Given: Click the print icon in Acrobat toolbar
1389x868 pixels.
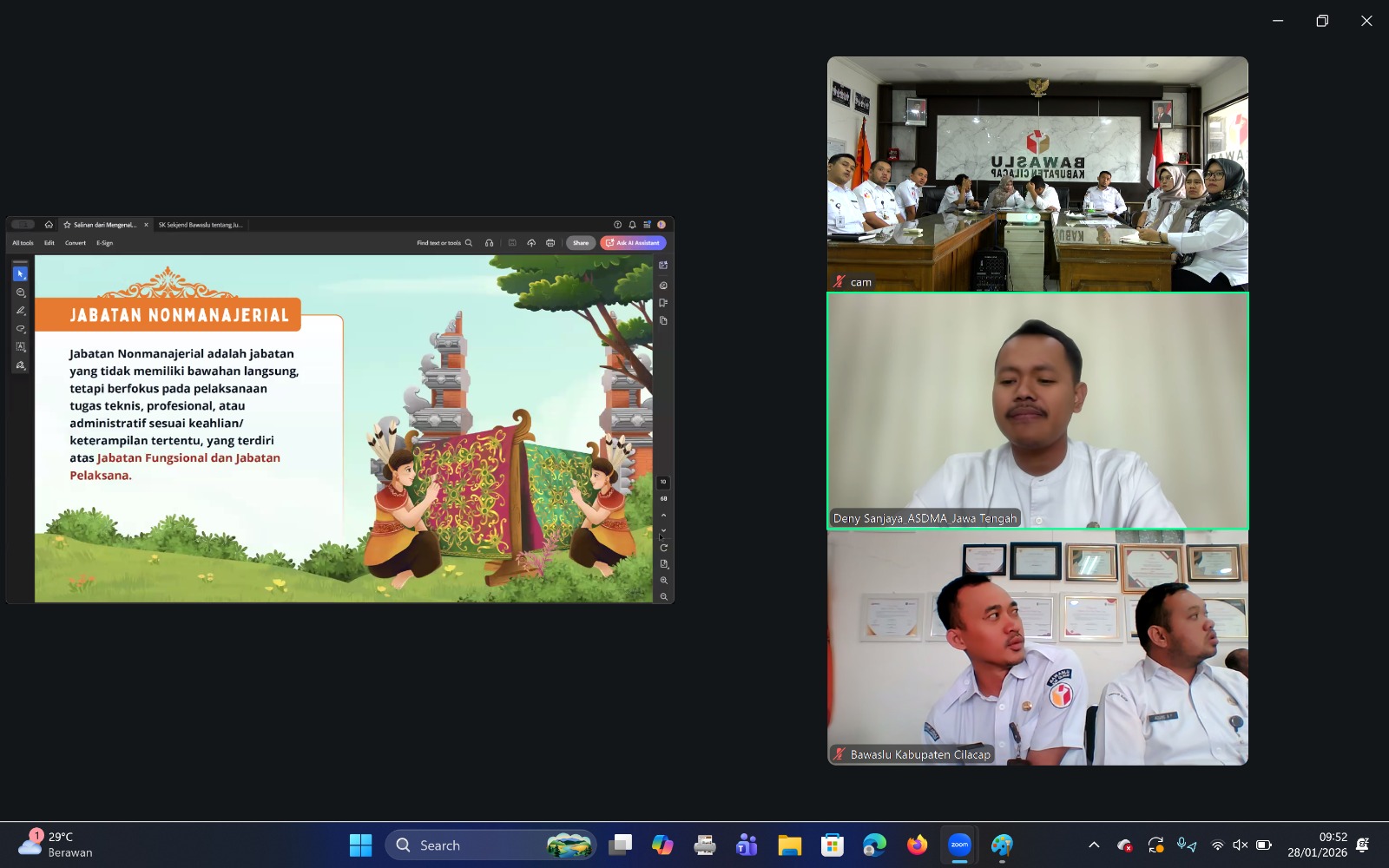Looking at the screenshot, I should pyautogui.click(x=550, y=243).
